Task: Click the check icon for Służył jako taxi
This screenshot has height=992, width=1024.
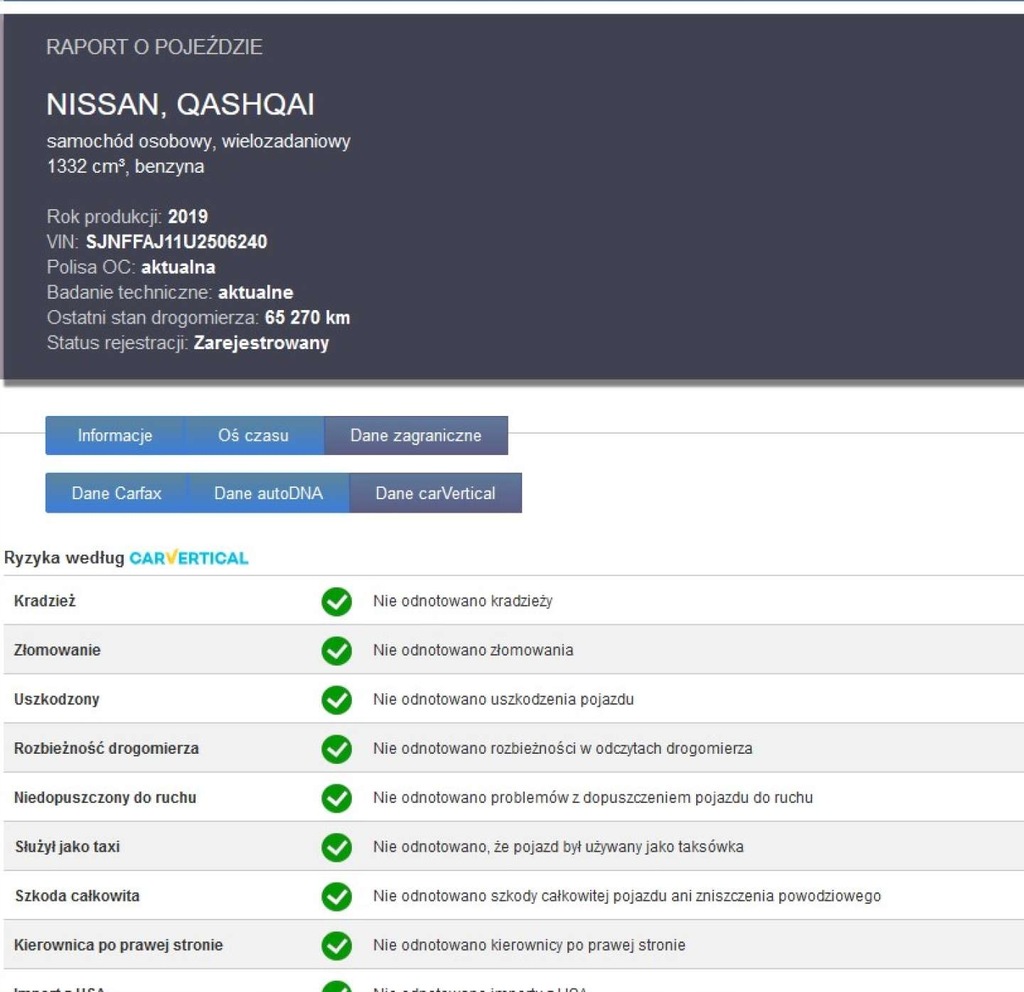Action: tap(336, 847)
